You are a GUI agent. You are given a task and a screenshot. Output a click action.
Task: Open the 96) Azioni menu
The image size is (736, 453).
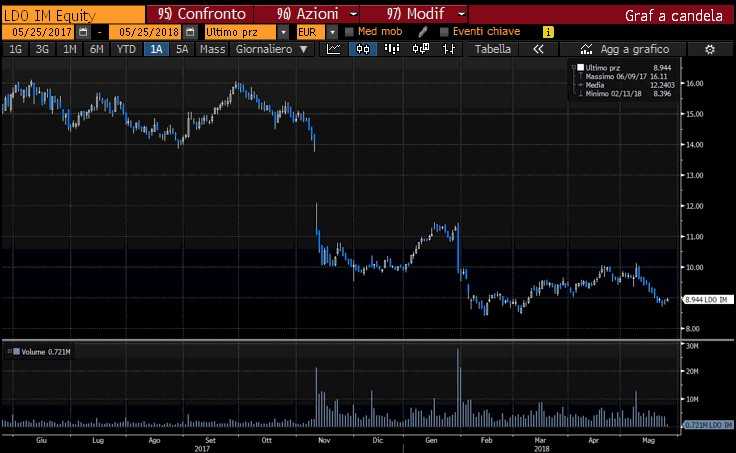[307, 14]
